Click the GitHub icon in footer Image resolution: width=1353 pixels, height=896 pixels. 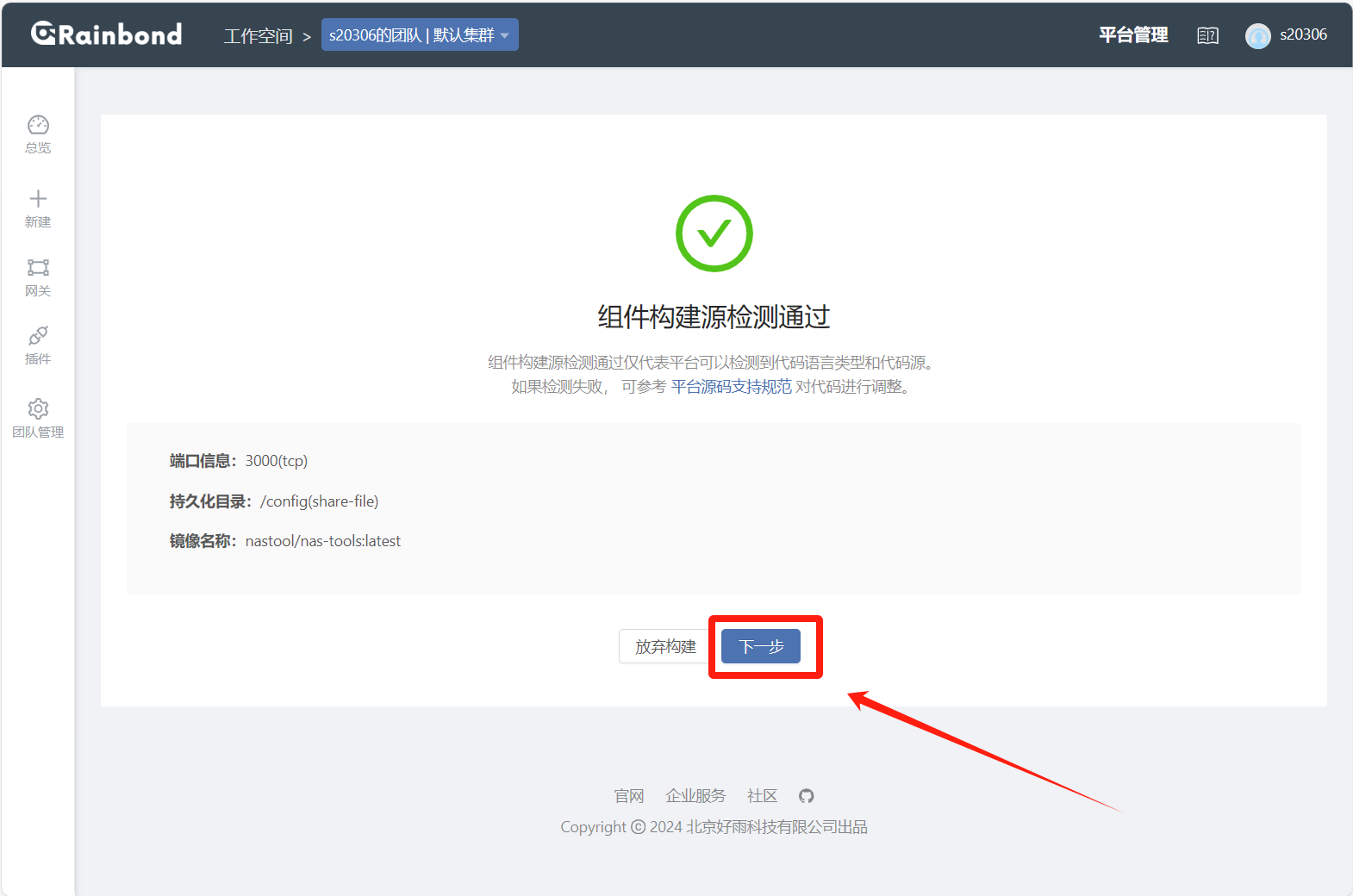806,796
